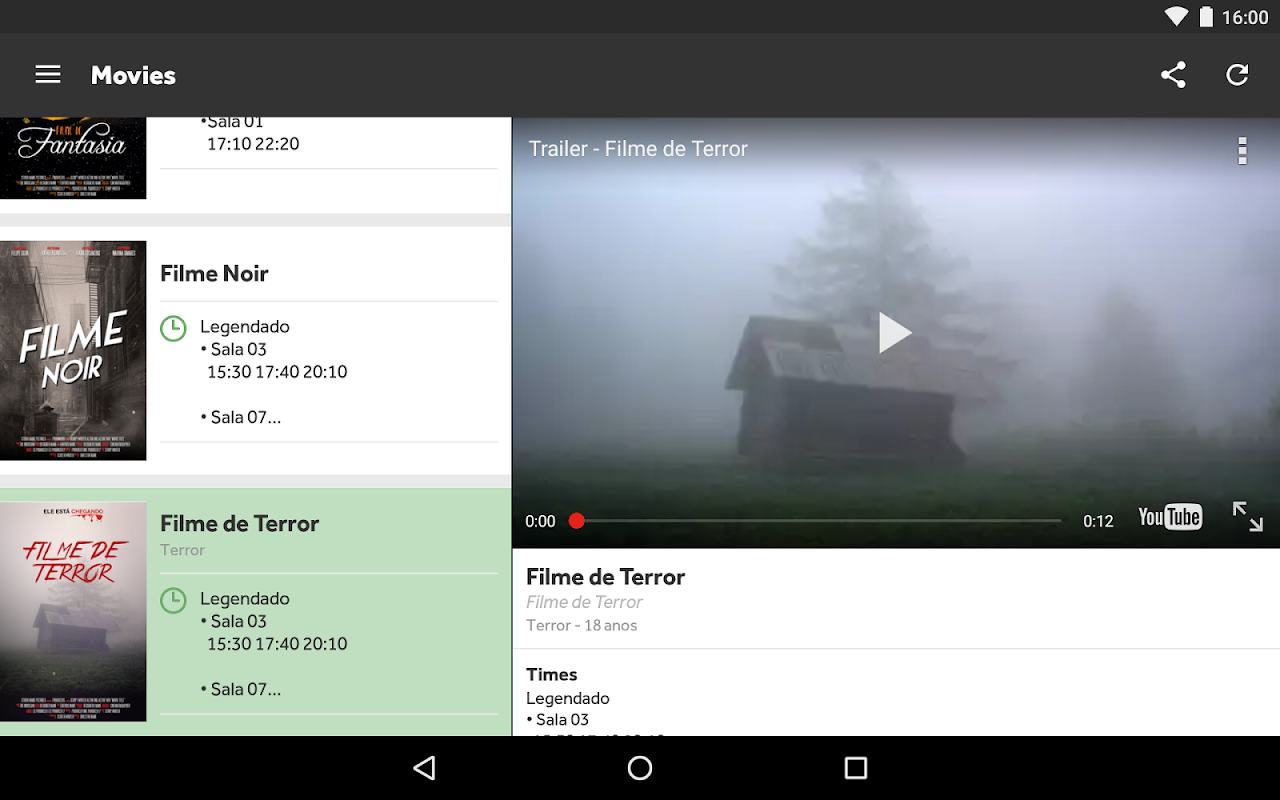
Task: Open the trailer in YouTube
Action: (1170, 517)
